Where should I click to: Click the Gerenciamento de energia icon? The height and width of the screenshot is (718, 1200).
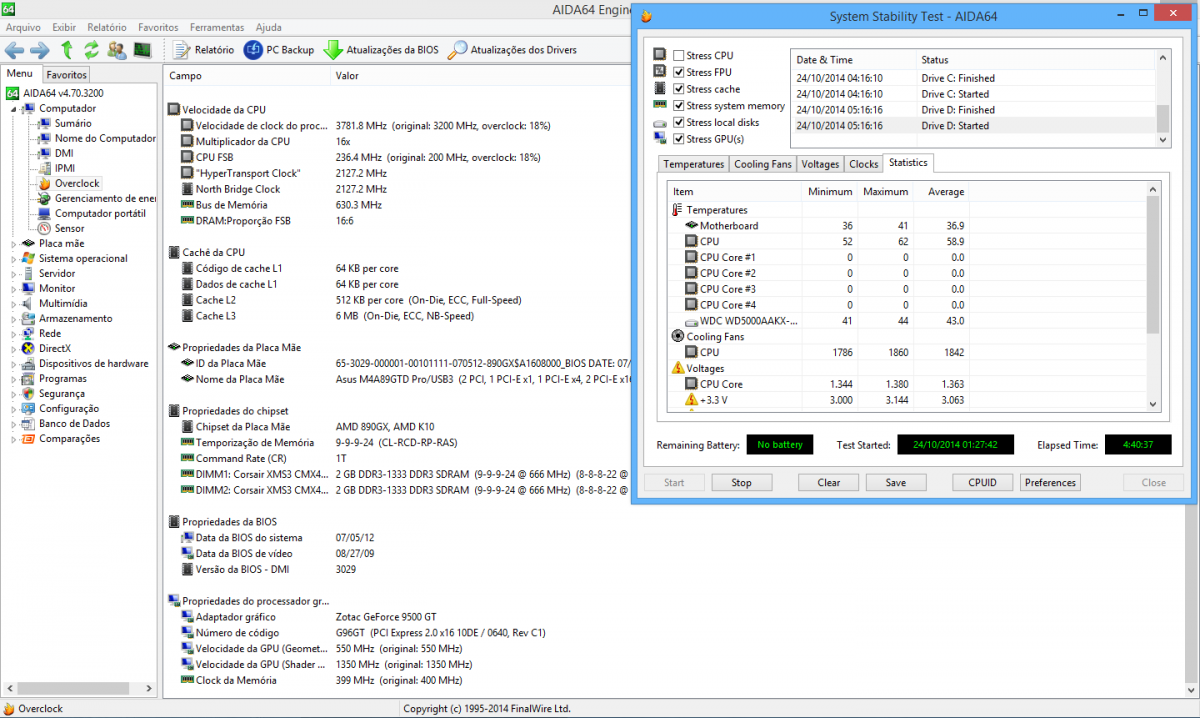(45, 198)
